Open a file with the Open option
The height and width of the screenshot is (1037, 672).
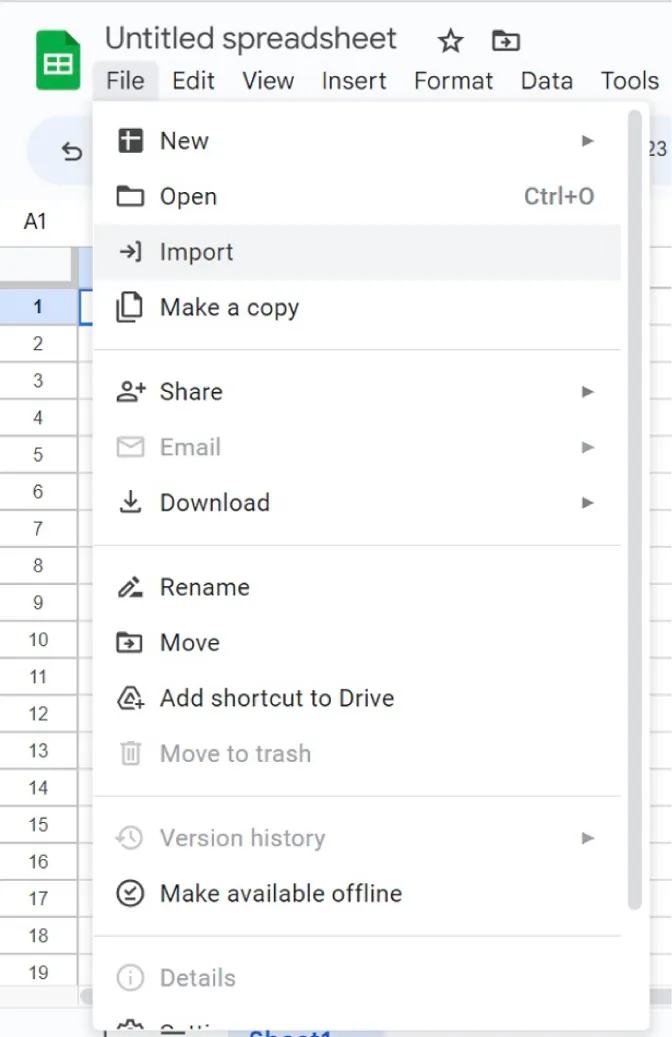(188, 196)
